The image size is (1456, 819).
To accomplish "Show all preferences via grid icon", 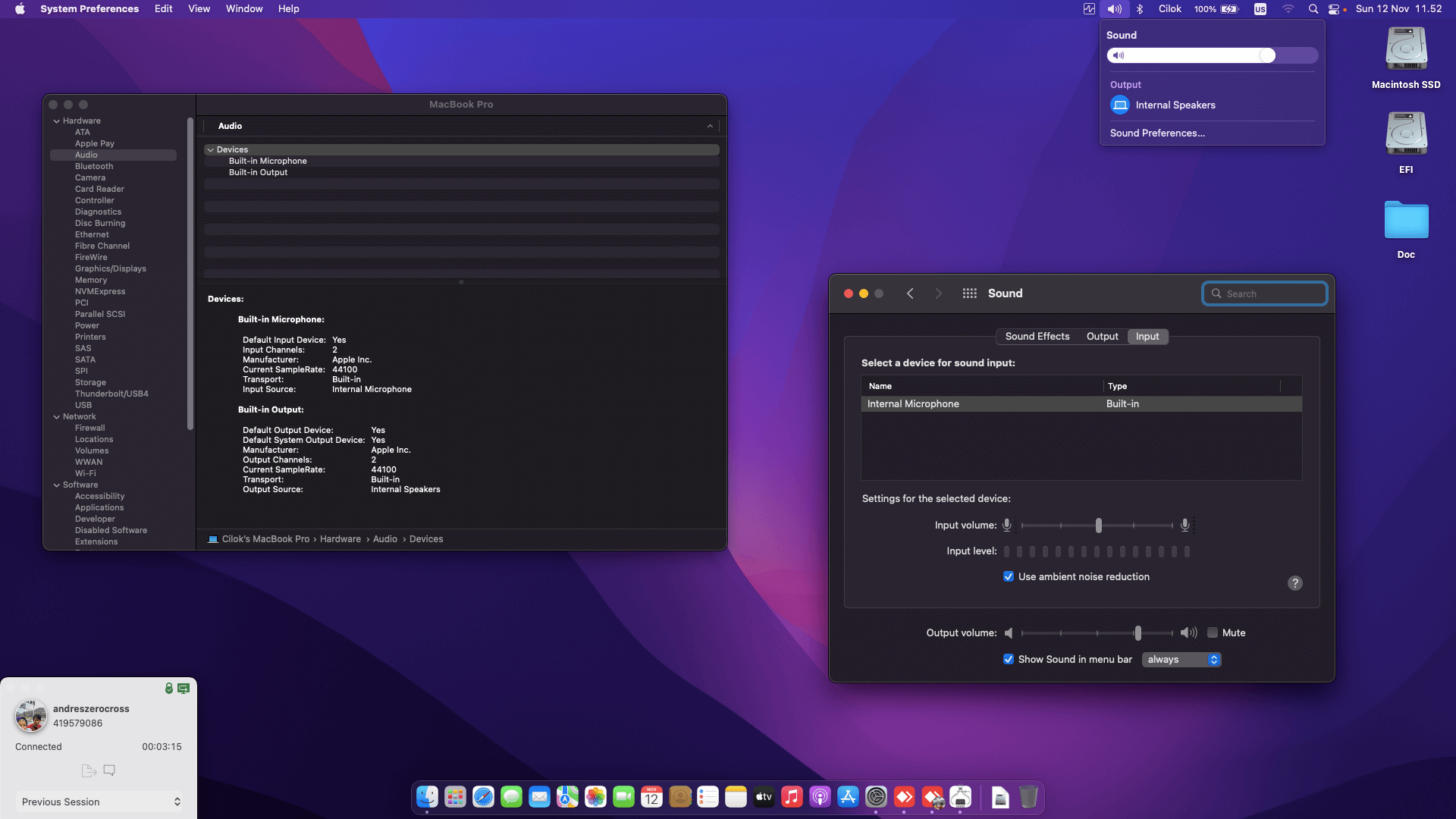I will pos(969,293).
